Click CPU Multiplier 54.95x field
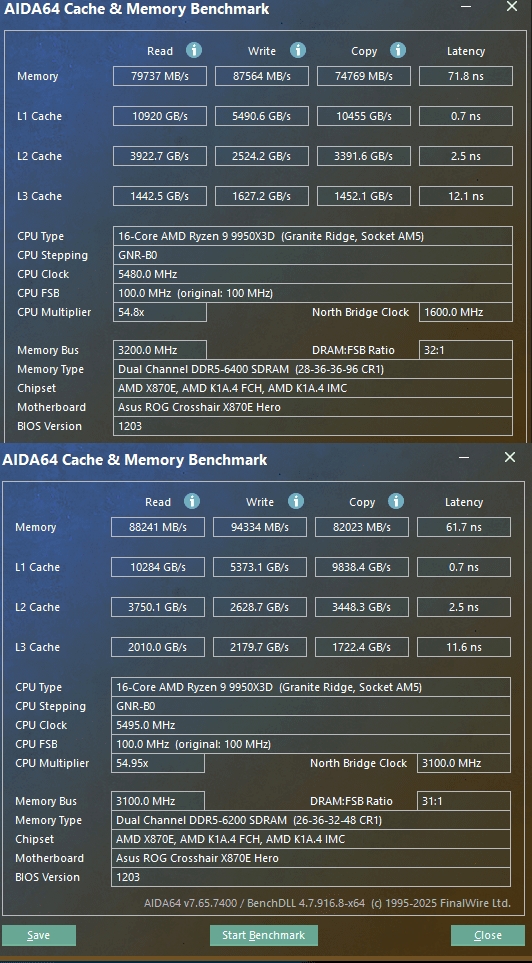This screenshot has height=963, width=532. [158, 763]
